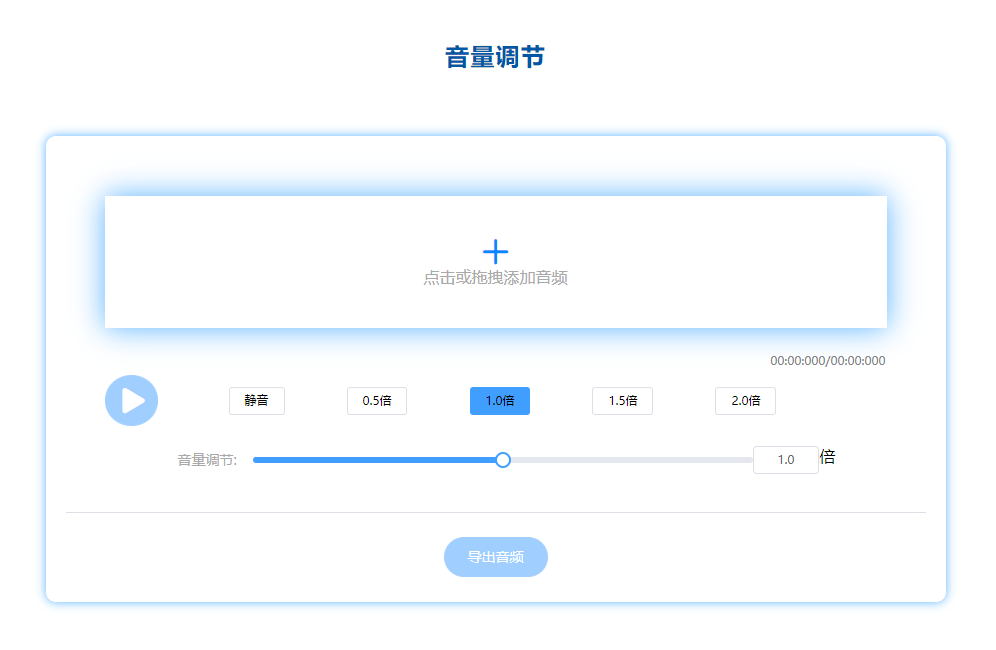
Task: Set volume preset back to normal with 1.0倍
Action: (499, 400)
